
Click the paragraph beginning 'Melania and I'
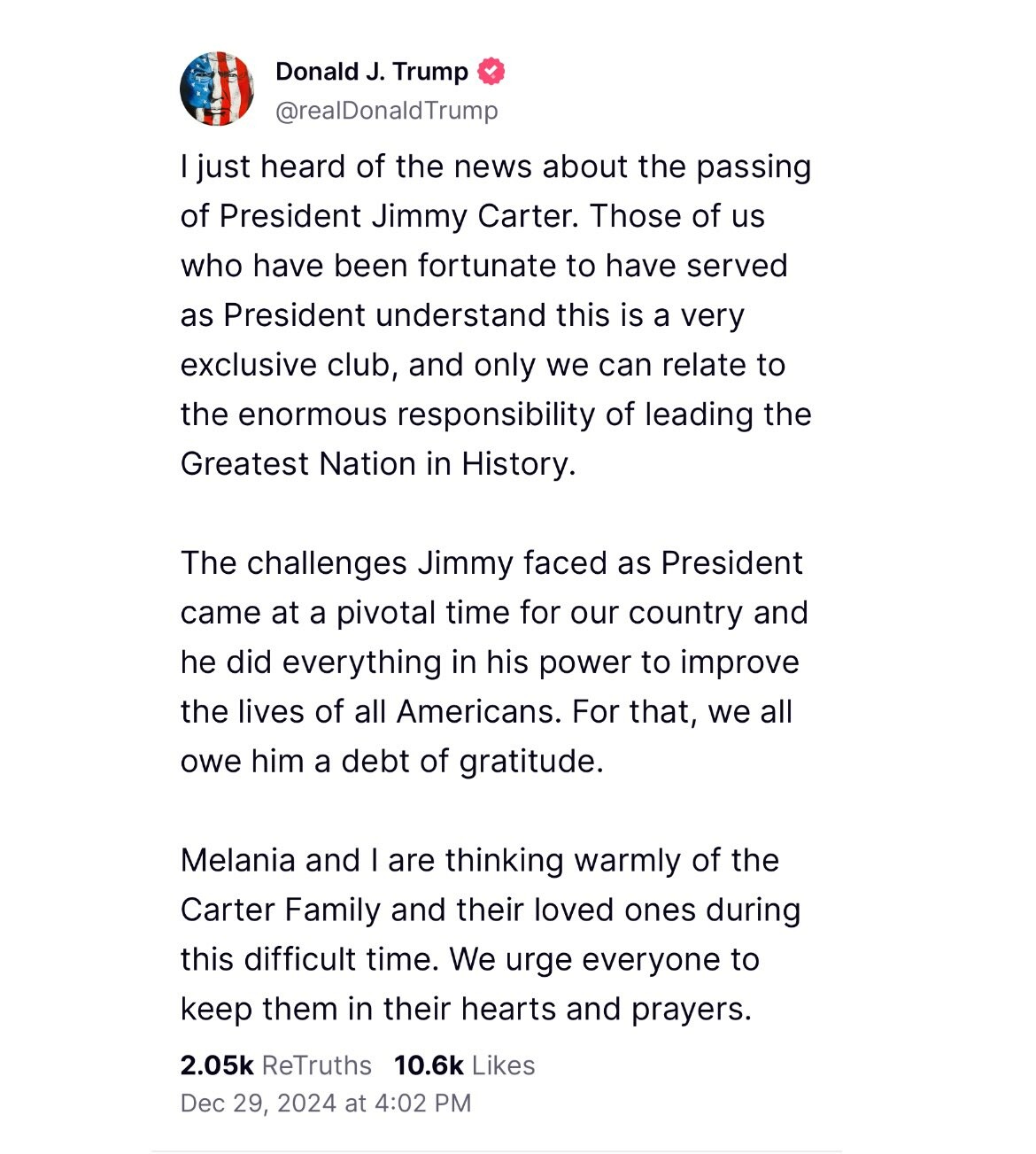pyautogui.click(x=491, y=935)
